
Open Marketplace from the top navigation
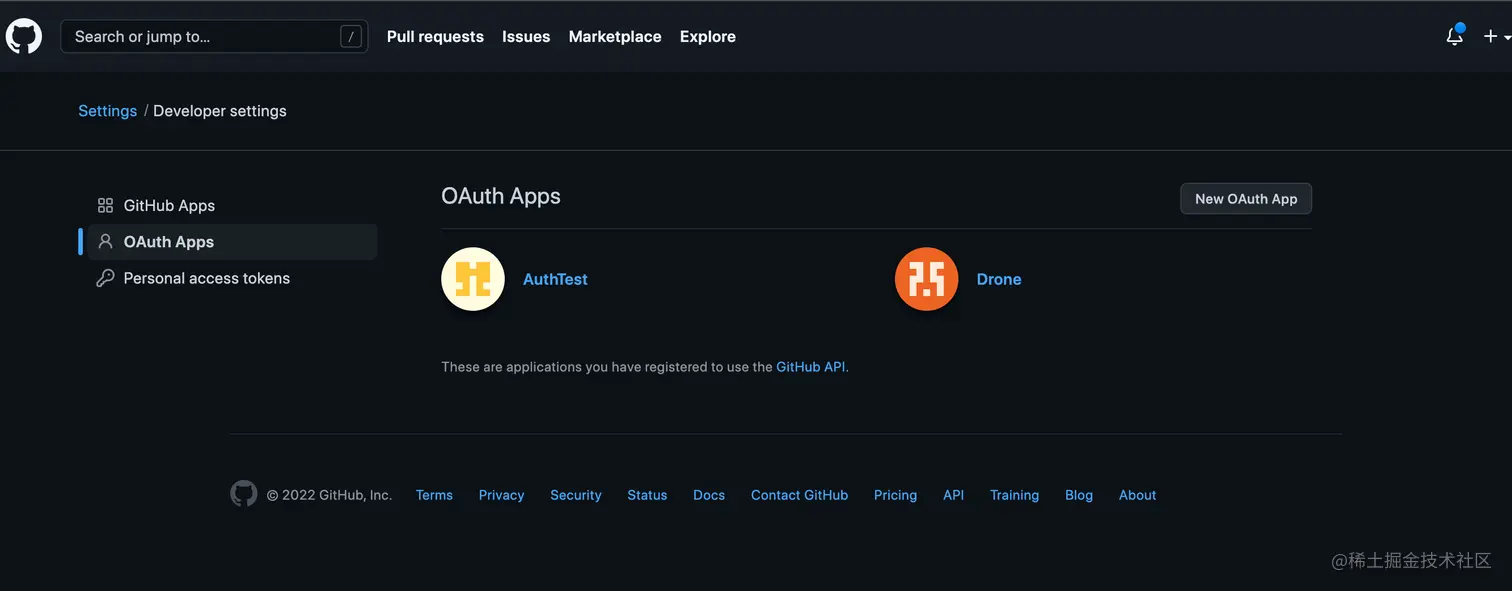pyautogui.click(x=615, y=37)
